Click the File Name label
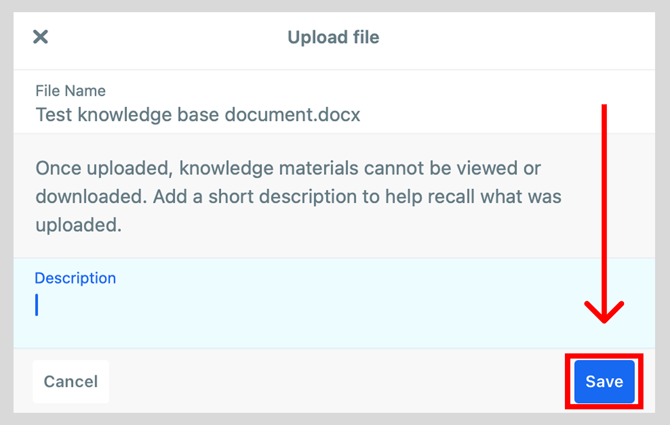670x425 pixels. (x=71, y=91)
